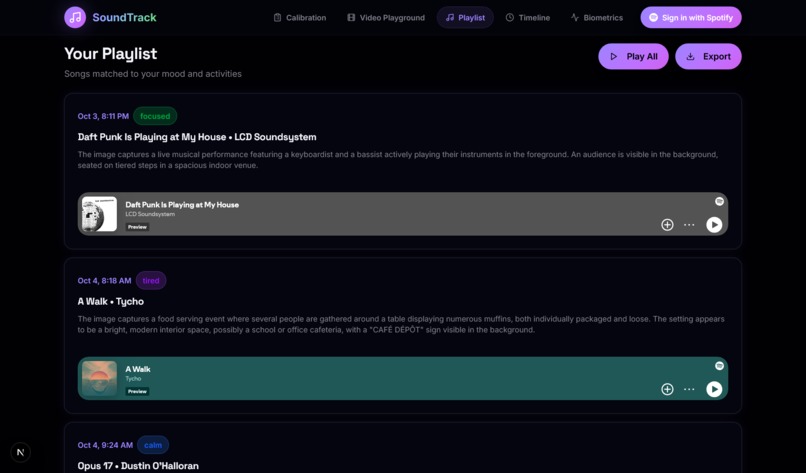Go to the Timeline tab
Image resolution: width=806 pixels, height=473 pixels.
[528, 17]
